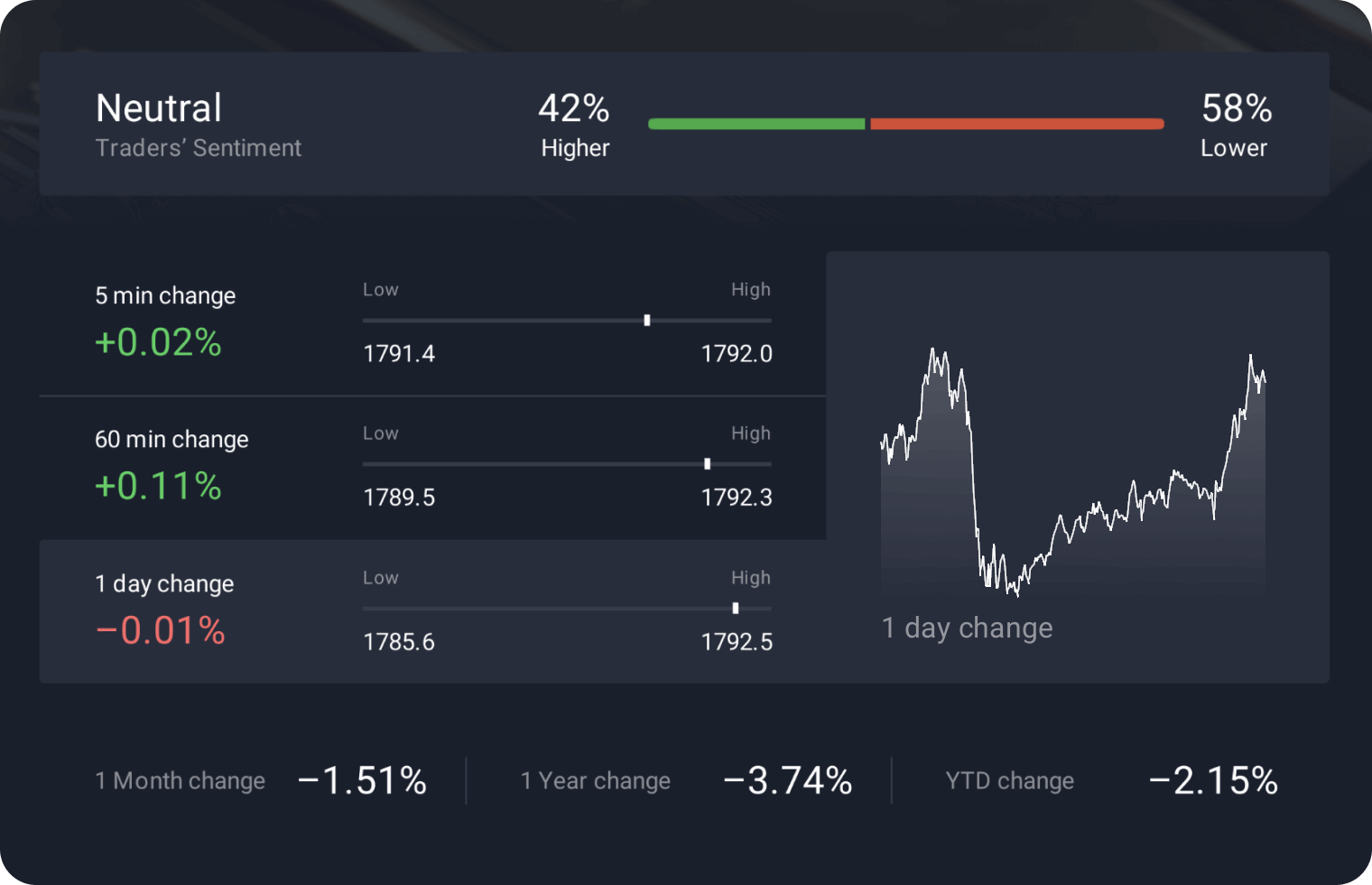Click the +0.02% change value

(x=159, y=343)
